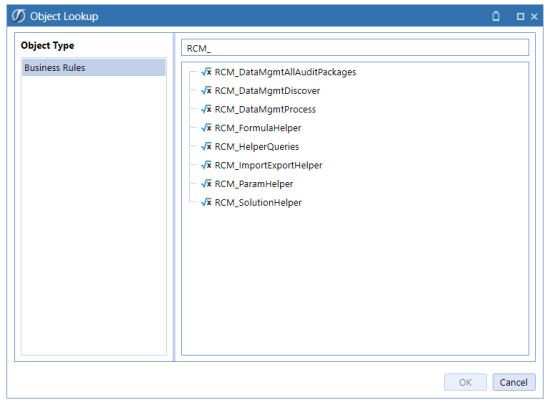Select RCM_DataMgmtAllAuditPackages in the list
The image size is (550, 405).
point(285,72)
